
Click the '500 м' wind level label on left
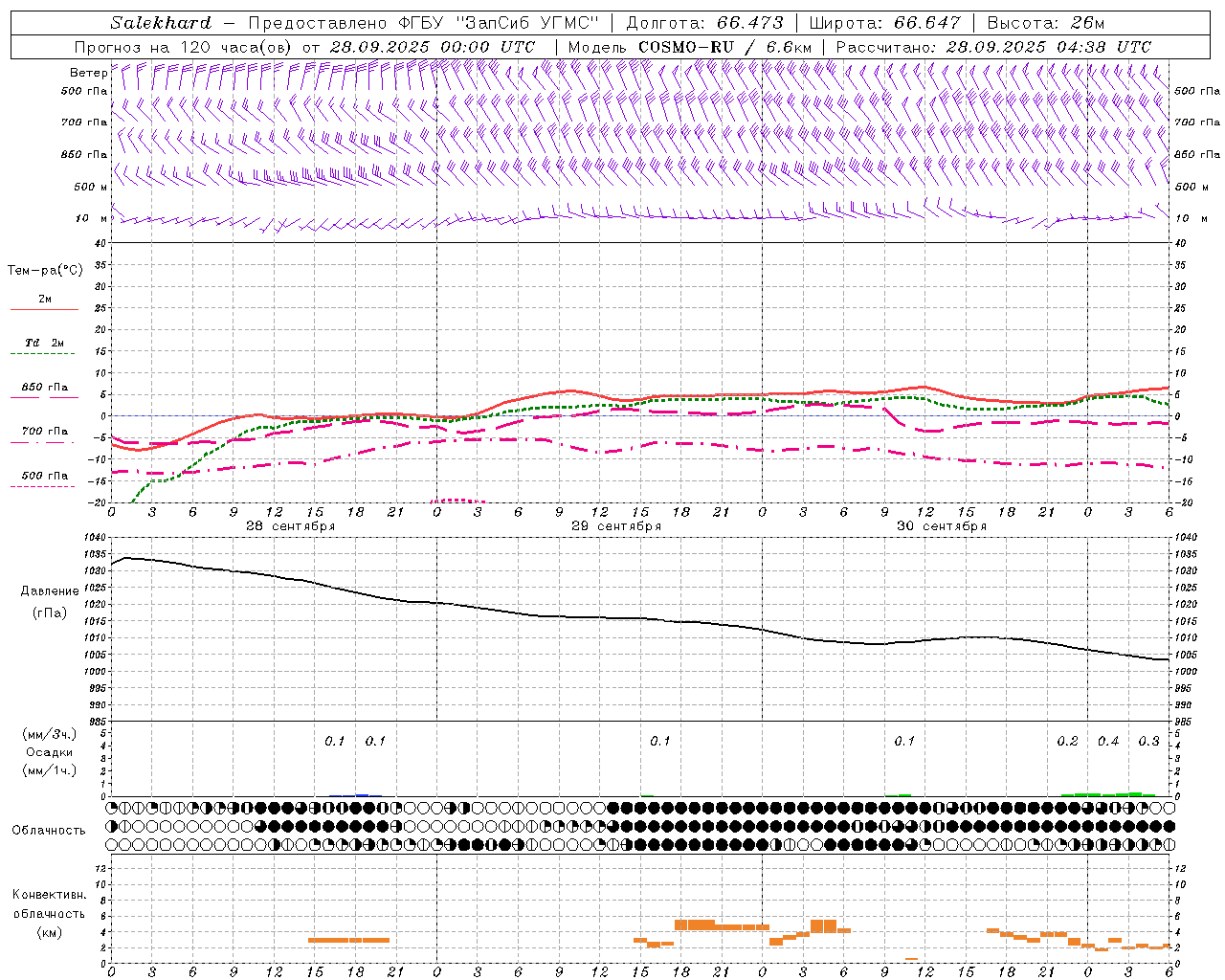[x=92, y=187]
